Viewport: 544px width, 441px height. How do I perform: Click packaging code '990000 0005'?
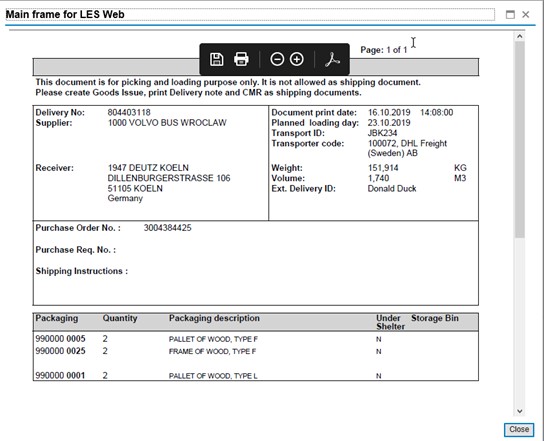[x=60, y=339]
